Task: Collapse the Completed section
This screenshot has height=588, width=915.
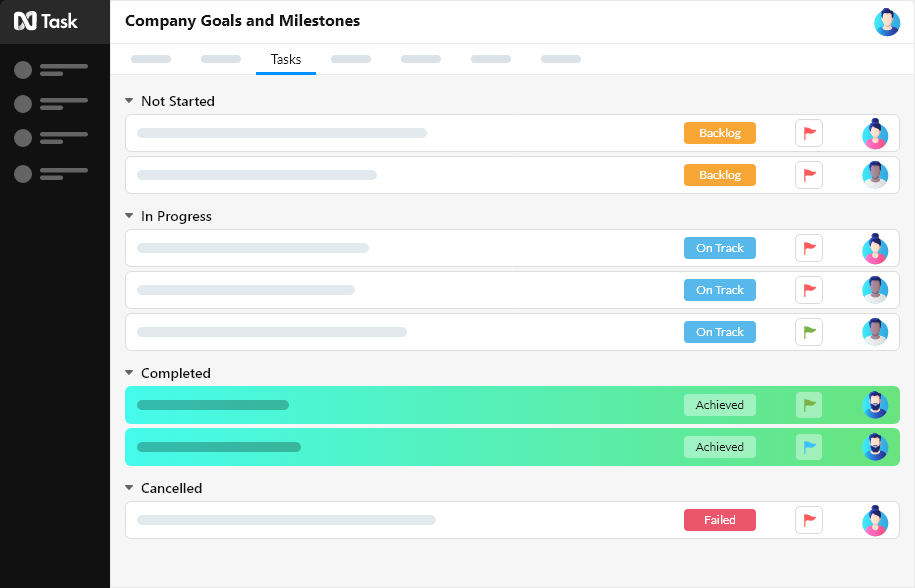Action: (128, 372)
